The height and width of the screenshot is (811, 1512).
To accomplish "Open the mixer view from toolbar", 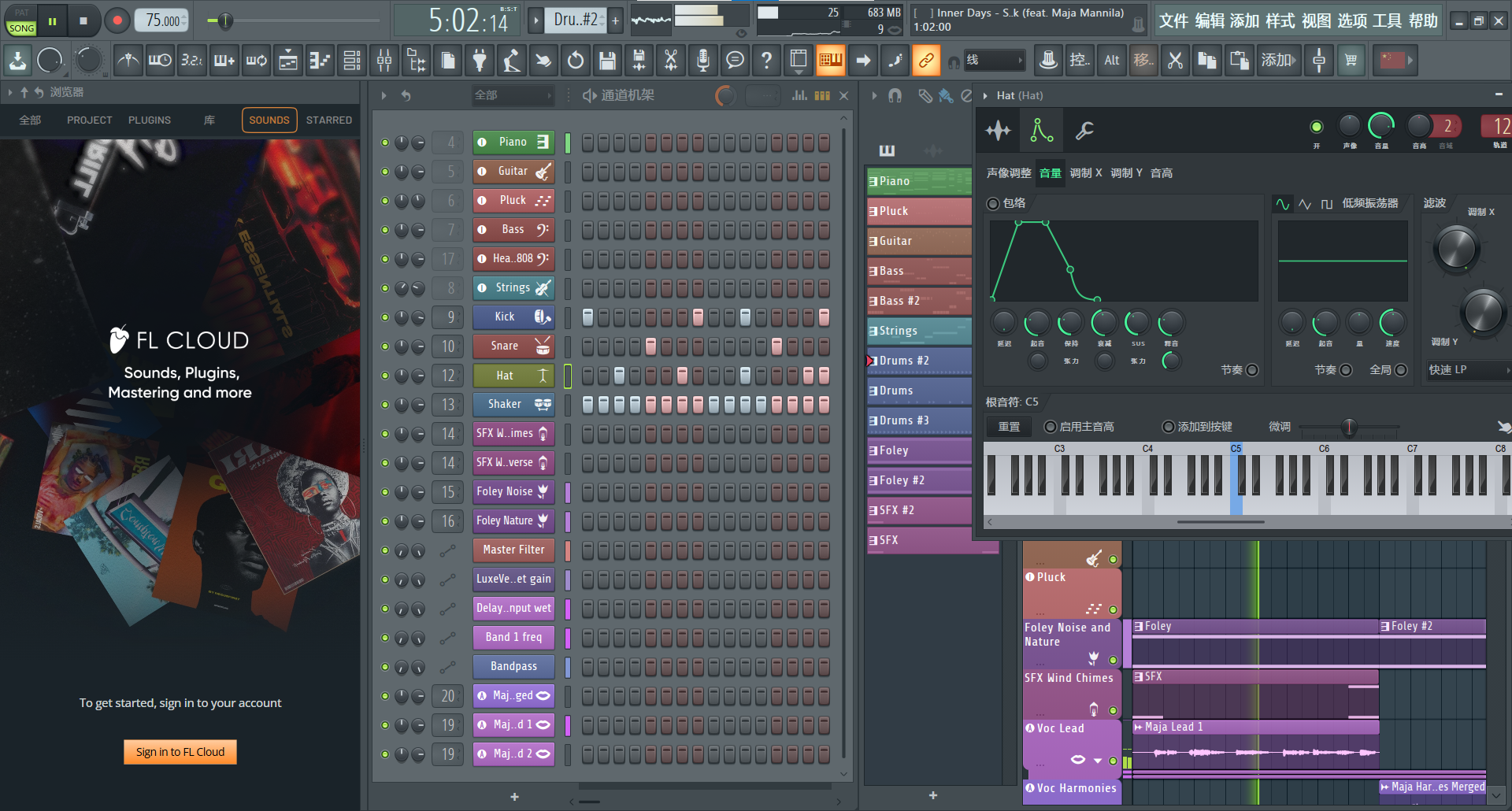I will click(x=384, y=61).
